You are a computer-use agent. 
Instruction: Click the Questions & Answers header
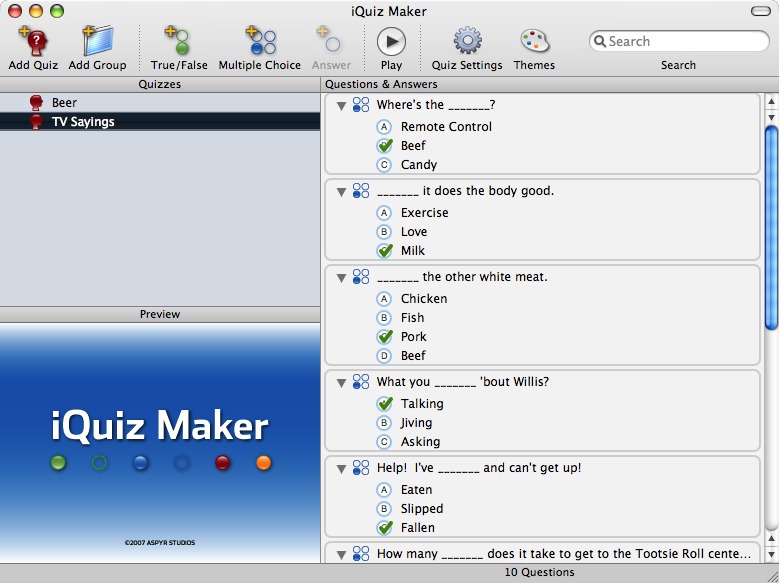pos(549,84)
